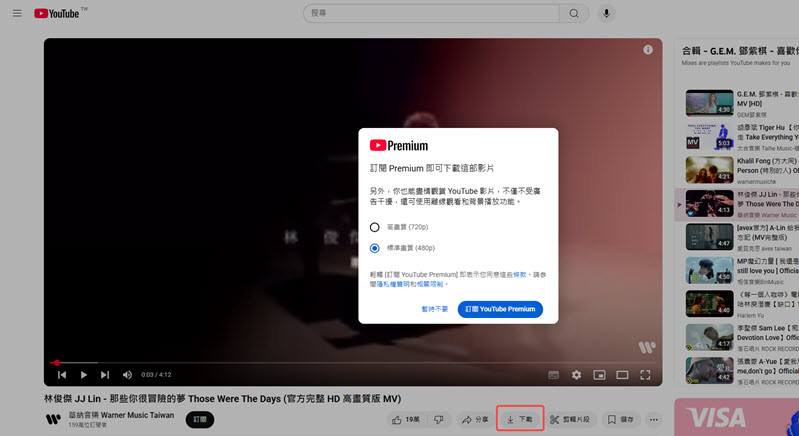Click the video progress bar
Screen dimensions: 799x436
click(353, 363)
